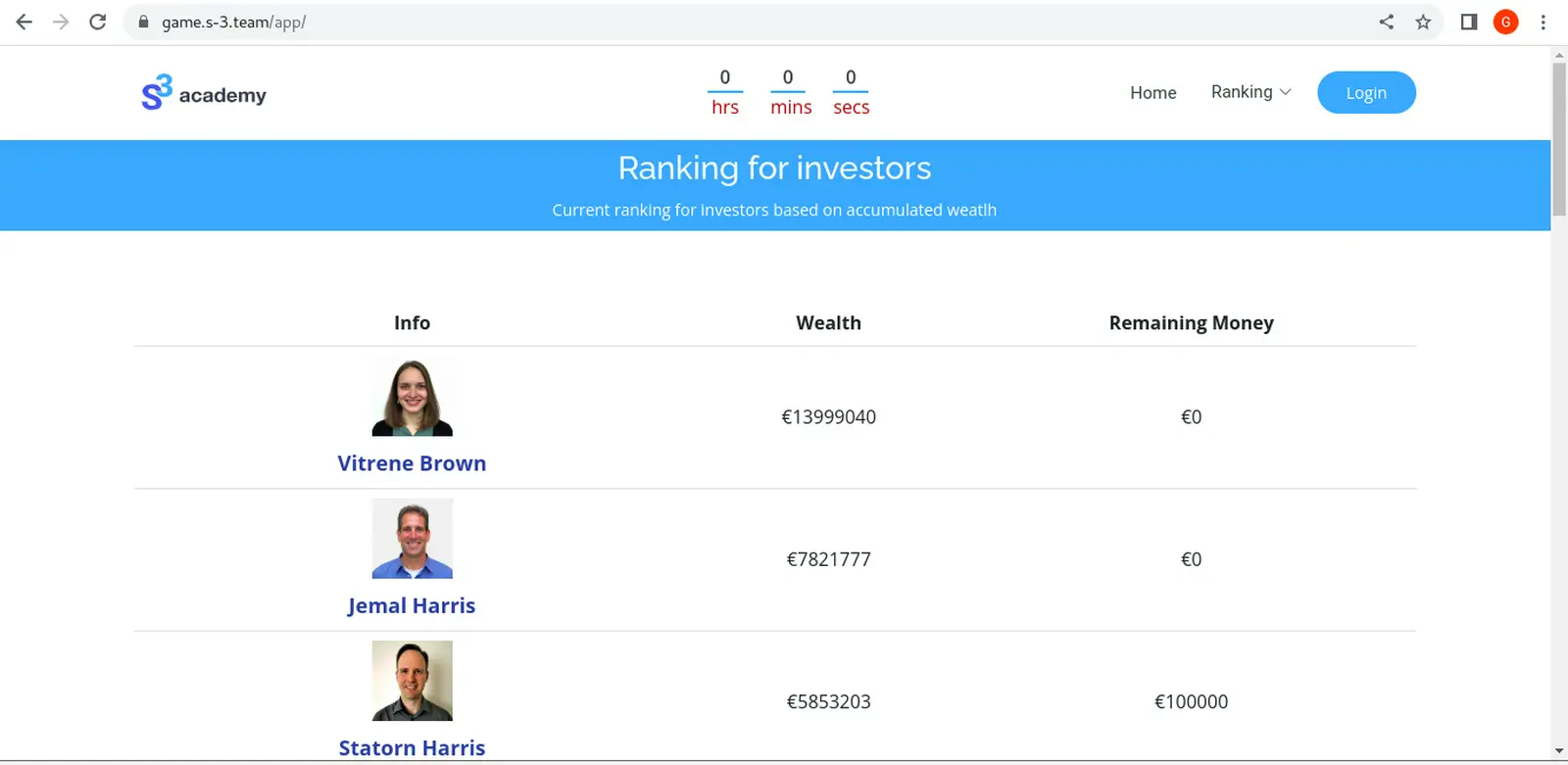Click the page scrollbar thumb
Viewport: 1568px width, 765px height.
pyautogui.click(x=1559, y=139)
